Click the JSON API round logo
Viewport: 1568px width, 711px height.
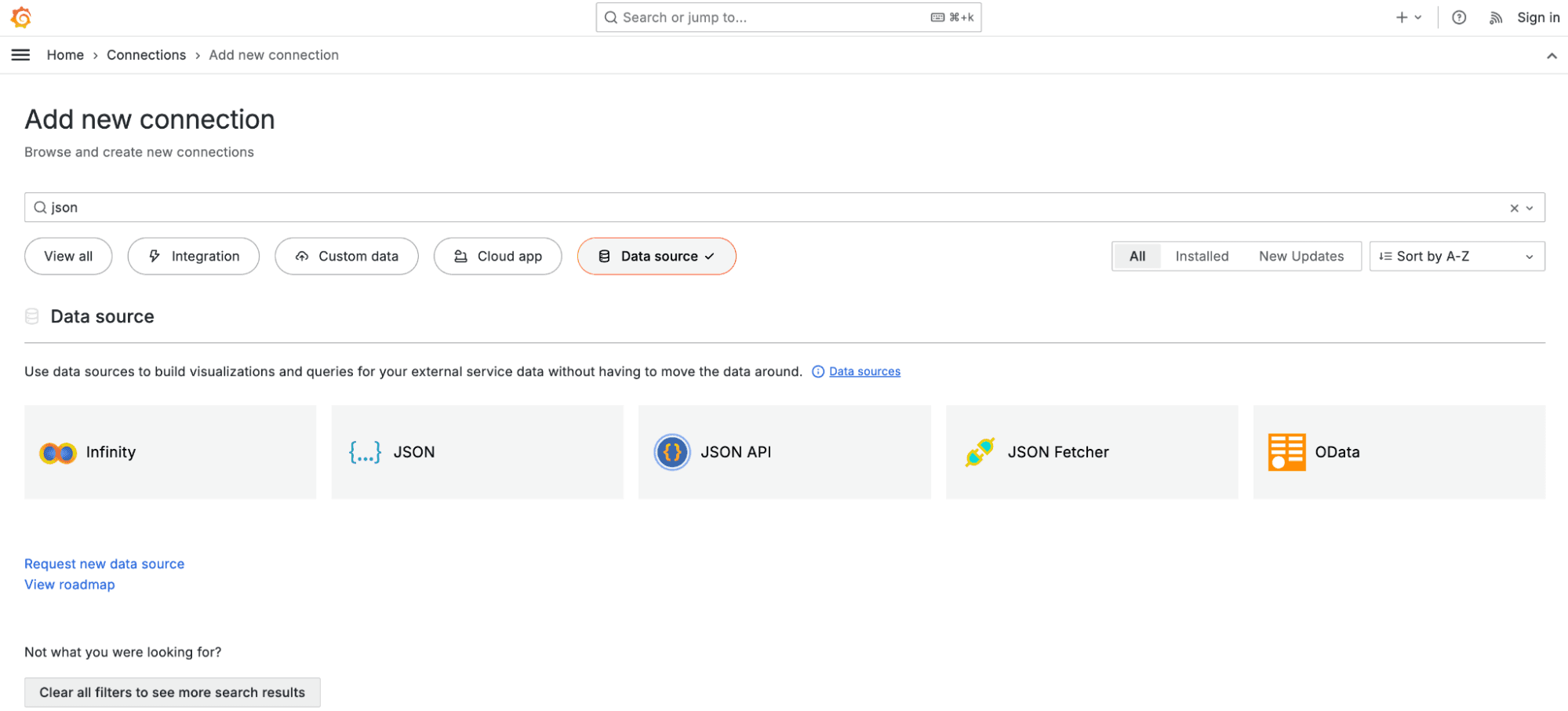tap(672, 452)
